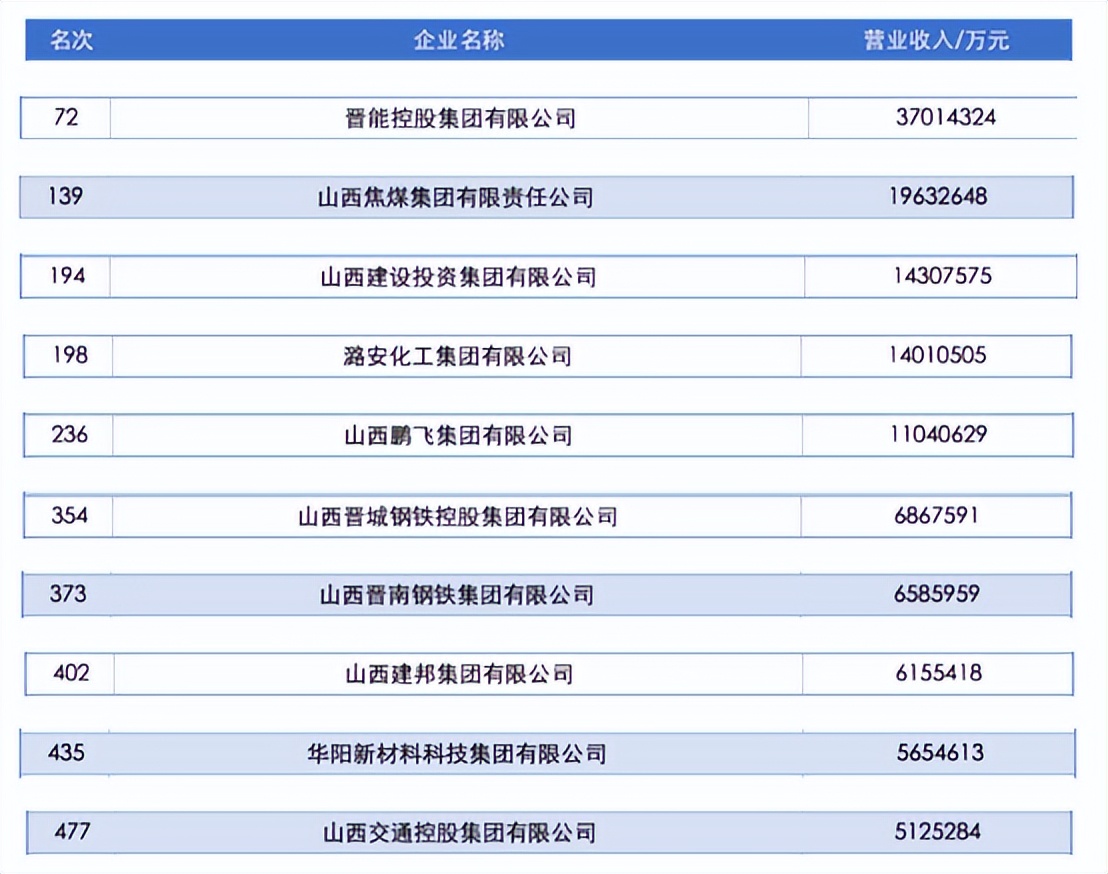This screenshot has height=874, width=1108.
Task: Select 晋能控股集团有限公司 company name
Action: pyautogui.click(x=459, y=117)
